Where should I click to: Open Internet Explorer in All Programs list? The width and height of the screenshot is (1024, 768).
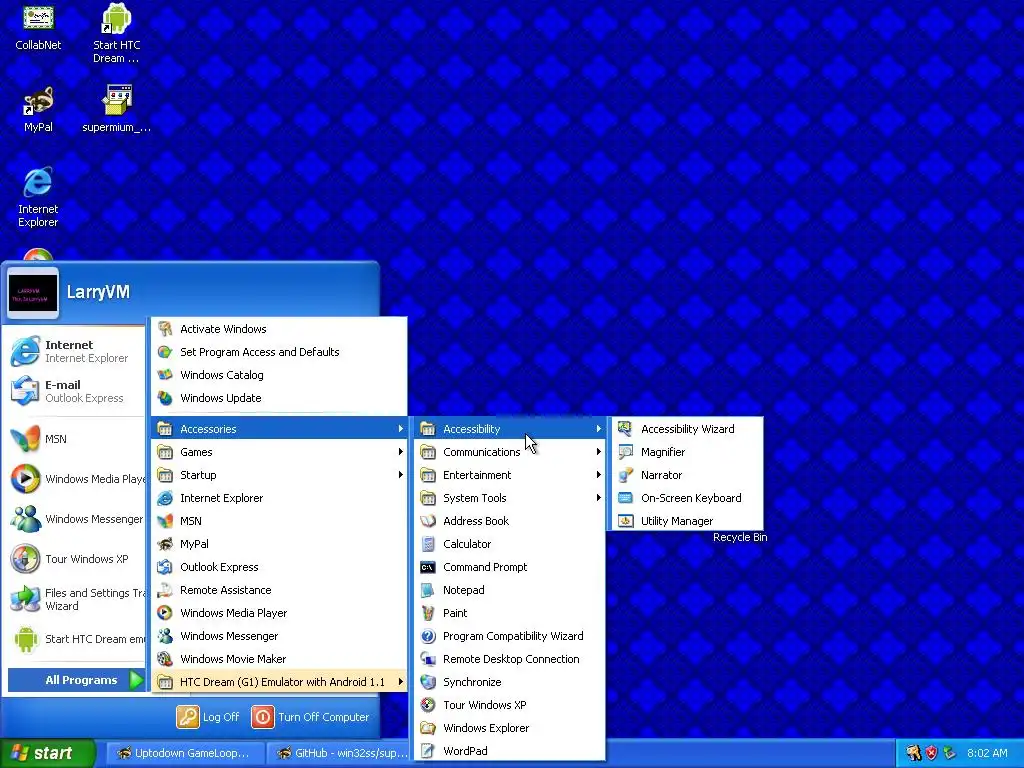tap(279, 498)
